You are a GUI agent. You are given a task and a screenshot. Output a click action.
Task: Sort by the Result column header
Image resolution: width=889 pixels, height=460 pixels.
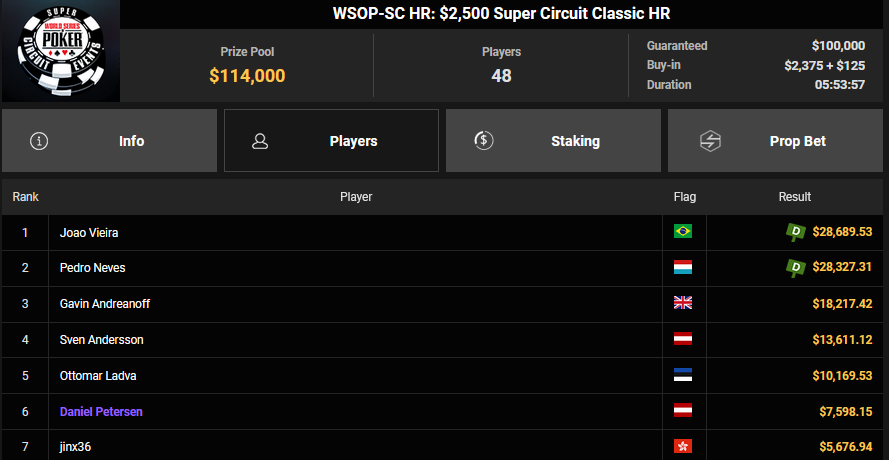tap(794, 197)
